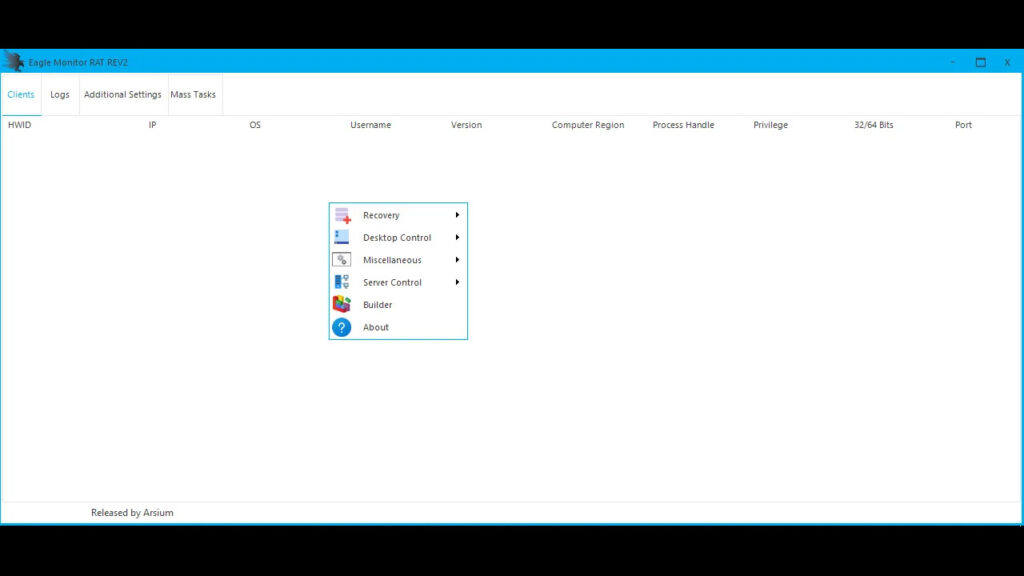
Task: Open the Additional Settings tab
Action: pos(123,95)
